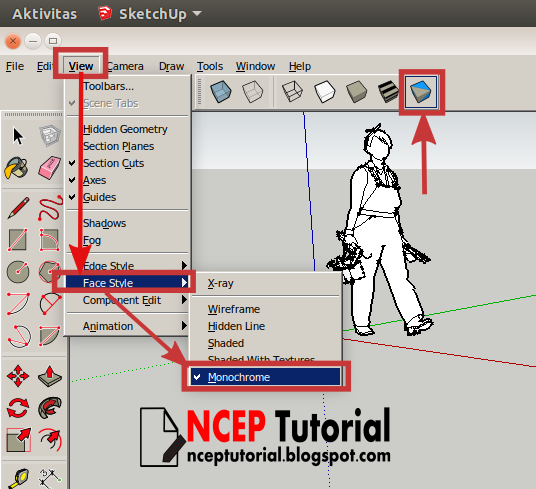
Task: Open the Draw menu
Action: [171, 66]
